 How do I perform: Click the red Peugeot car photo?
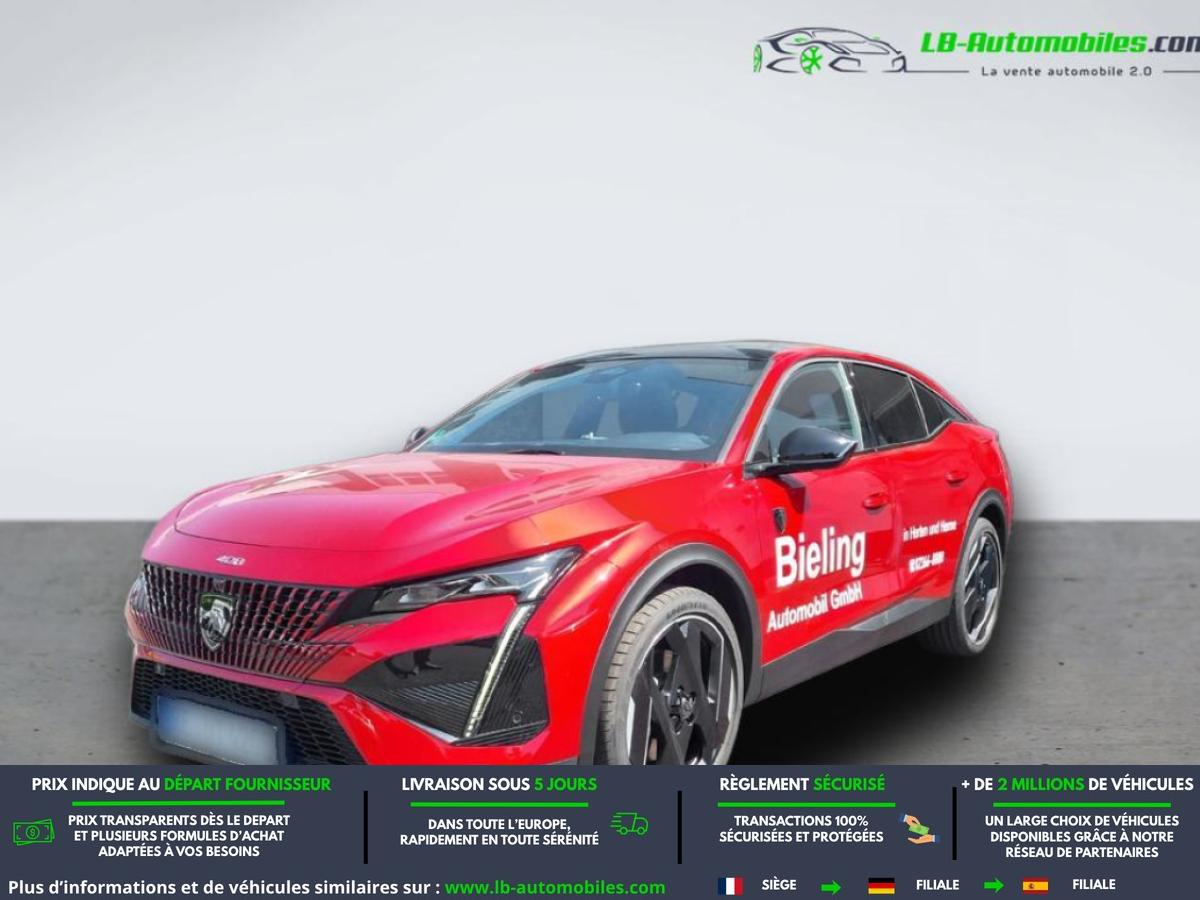tap(570, 553)
